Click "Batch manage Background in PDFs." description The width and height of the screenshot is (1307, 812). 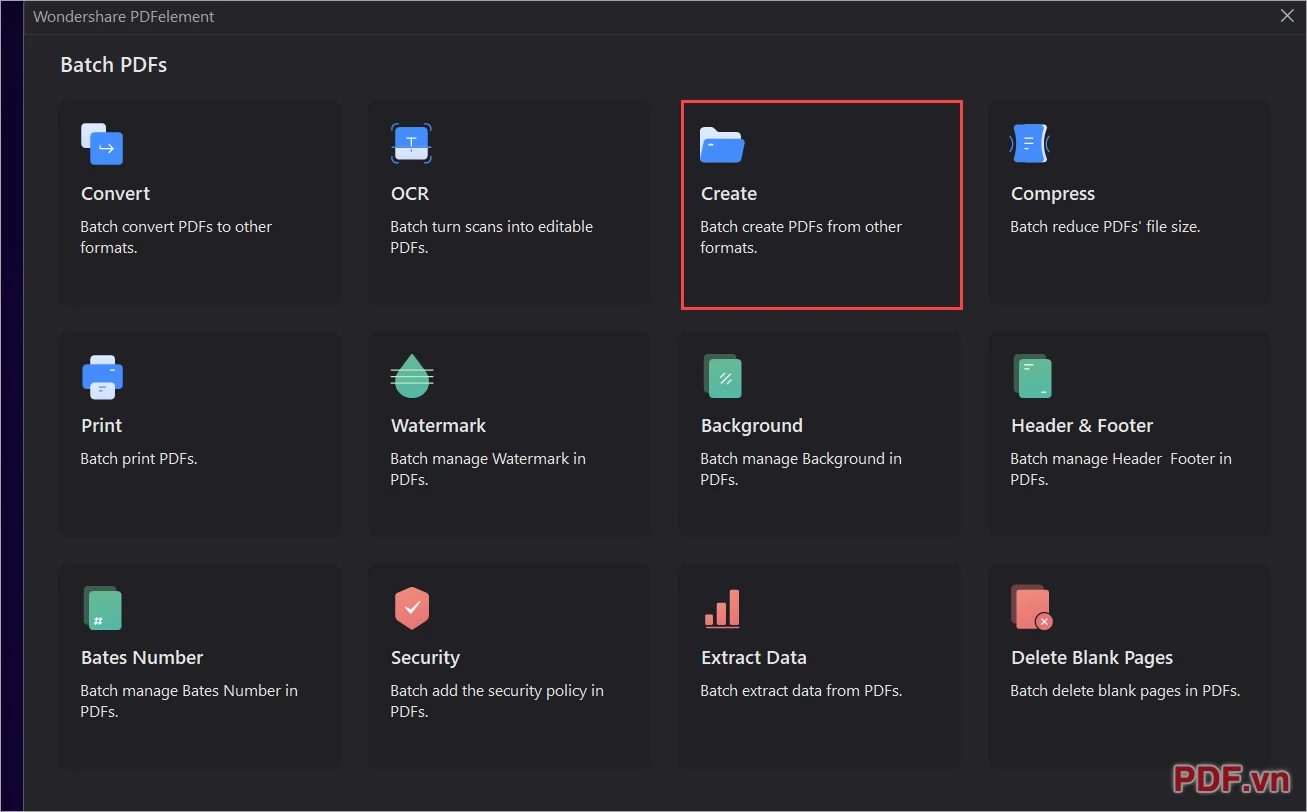pos(801,469)
